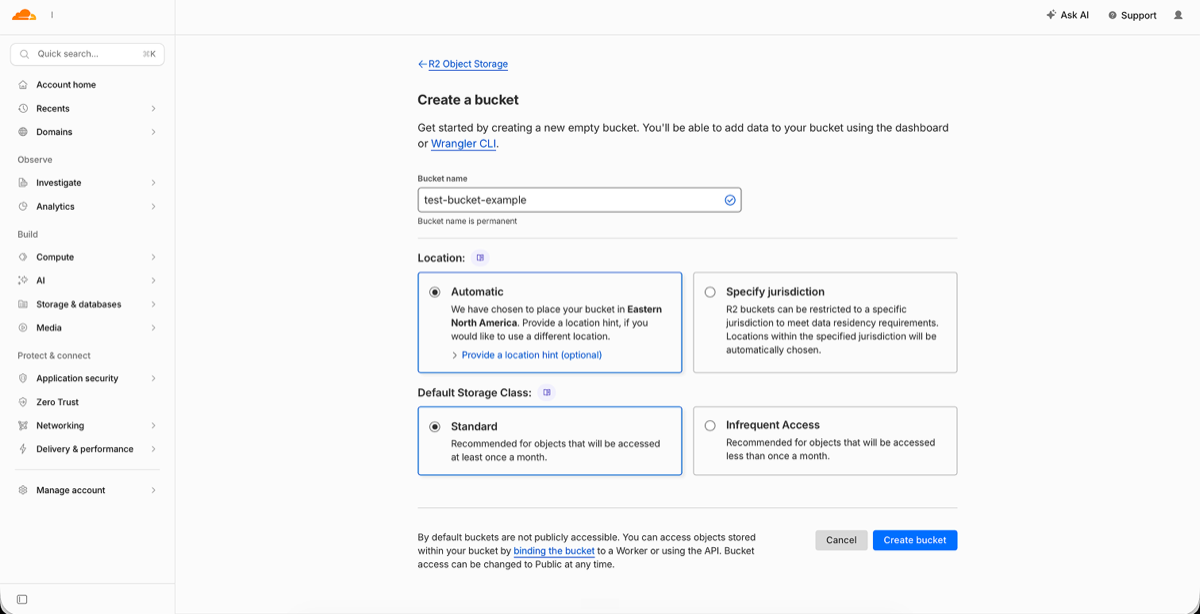The image size is (1200, 614).
Task: Click the Cloudflare logo
Action: pyautogui.click(x=24, y=15)
